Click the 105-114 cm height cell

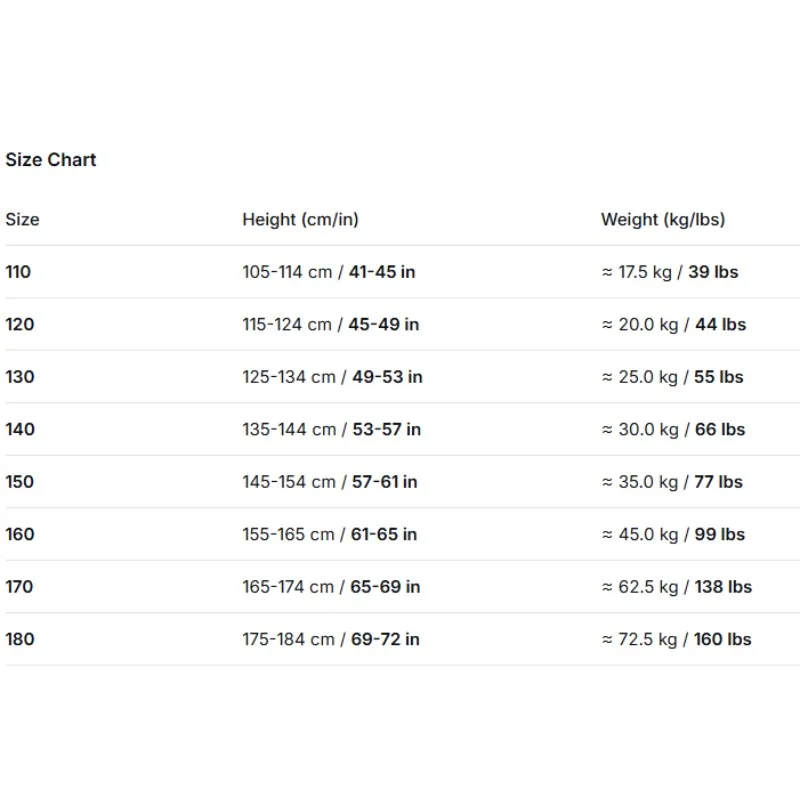click(329, 272)
